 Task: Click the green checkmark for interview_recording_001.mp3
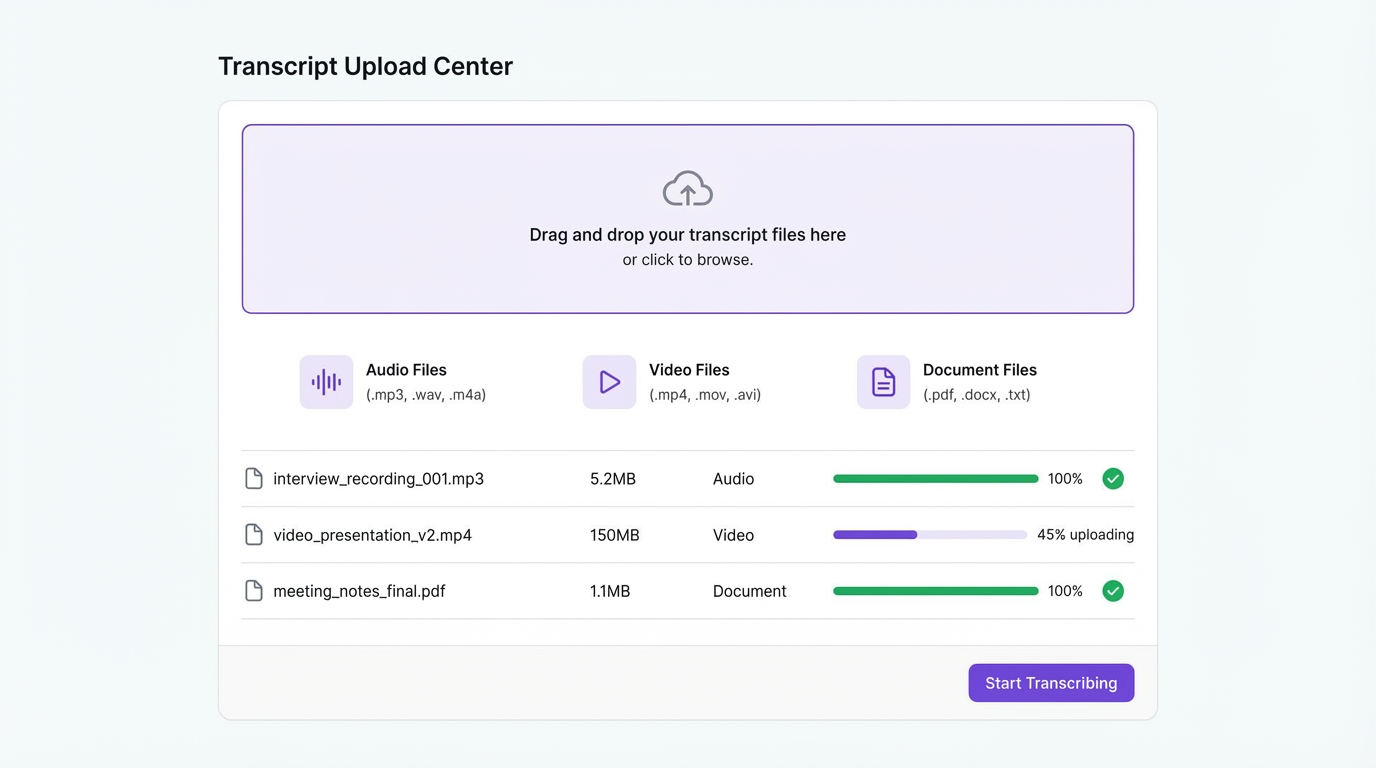click(1113, 478)
